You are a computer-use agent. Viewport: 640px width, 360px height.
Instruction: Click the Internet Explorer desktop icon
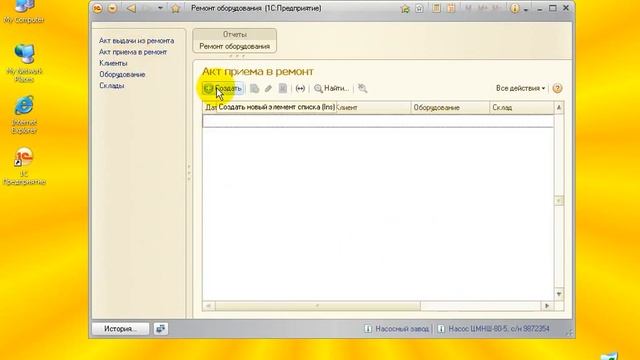(x=24, y=115)
